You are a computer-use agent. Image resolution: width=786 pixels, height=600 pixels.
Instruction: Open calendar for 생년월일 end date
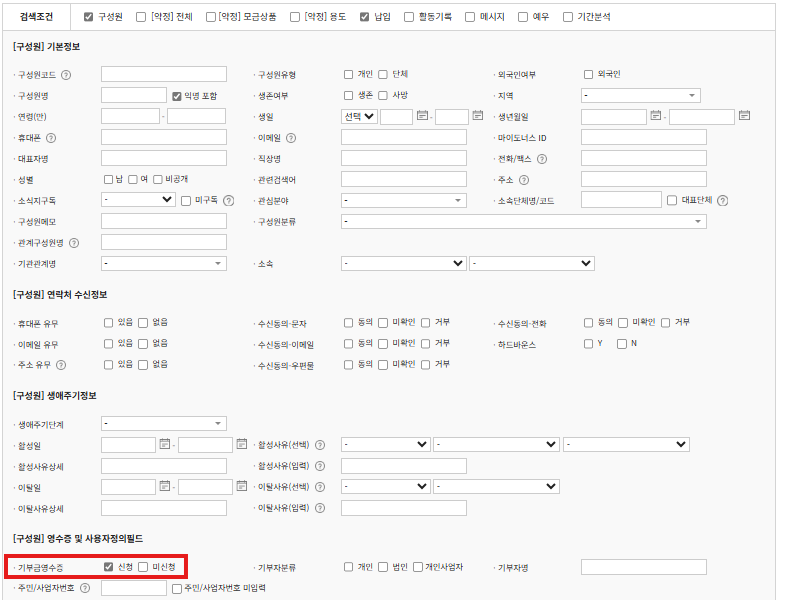744,116
